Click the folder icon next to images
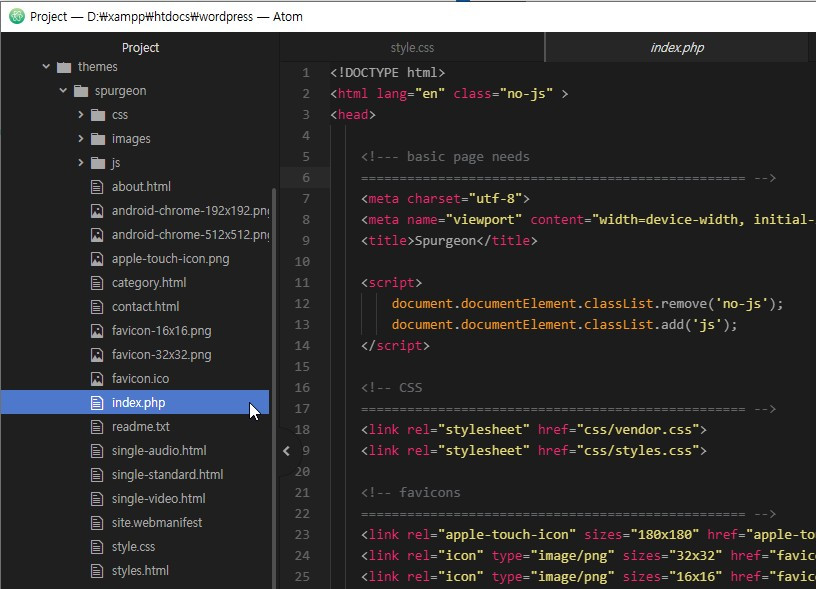816x589 pixels. coord(97,139)
